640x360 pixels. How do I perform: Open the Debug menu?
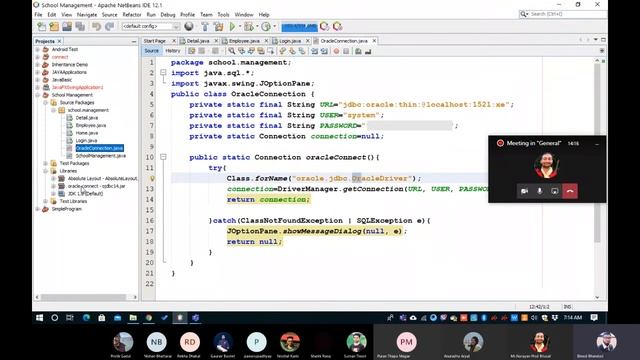click(x=168, y=15)
